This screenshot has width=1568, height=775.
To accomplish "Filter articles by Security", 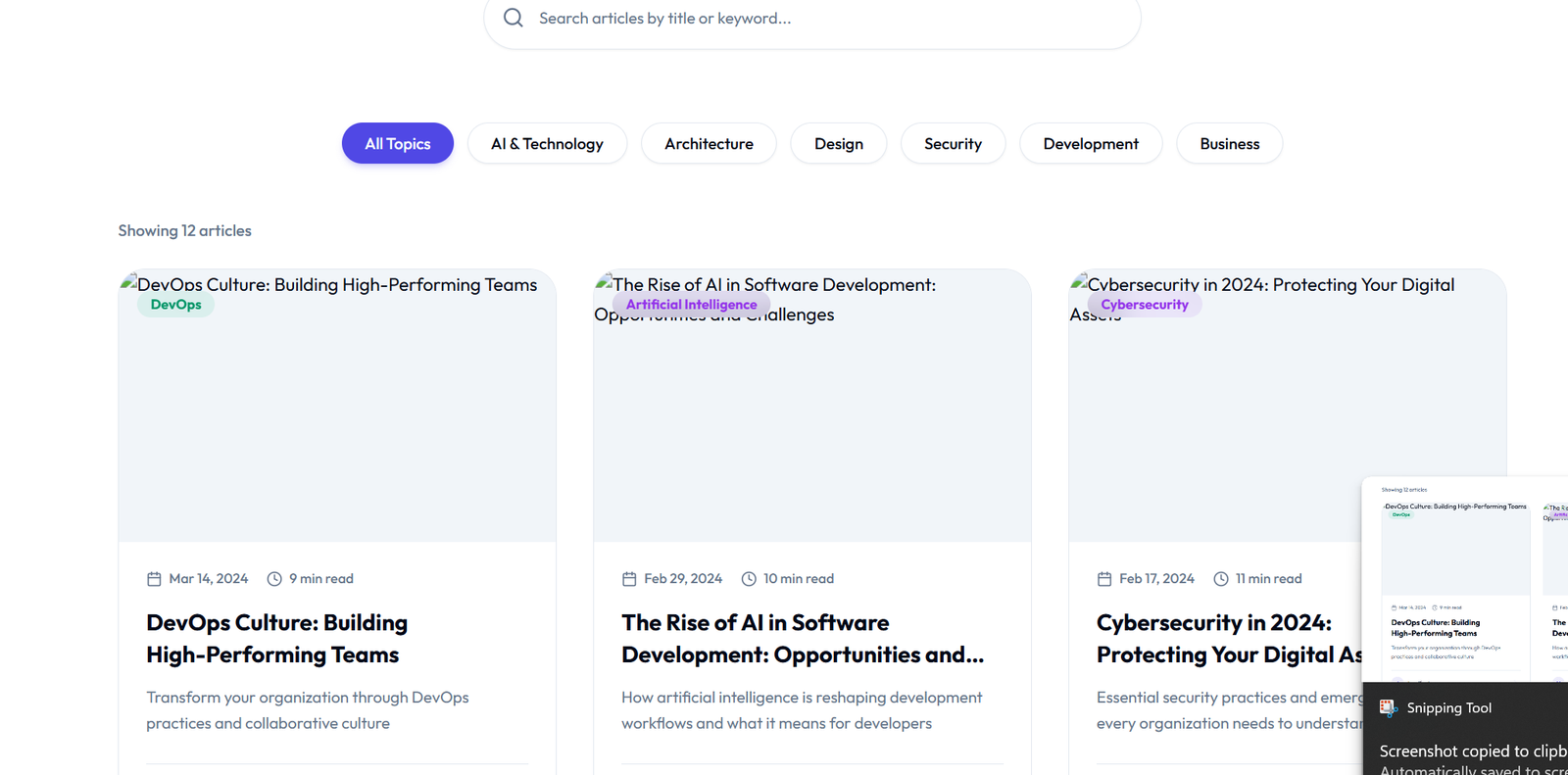I will click(x=953, y=144).
